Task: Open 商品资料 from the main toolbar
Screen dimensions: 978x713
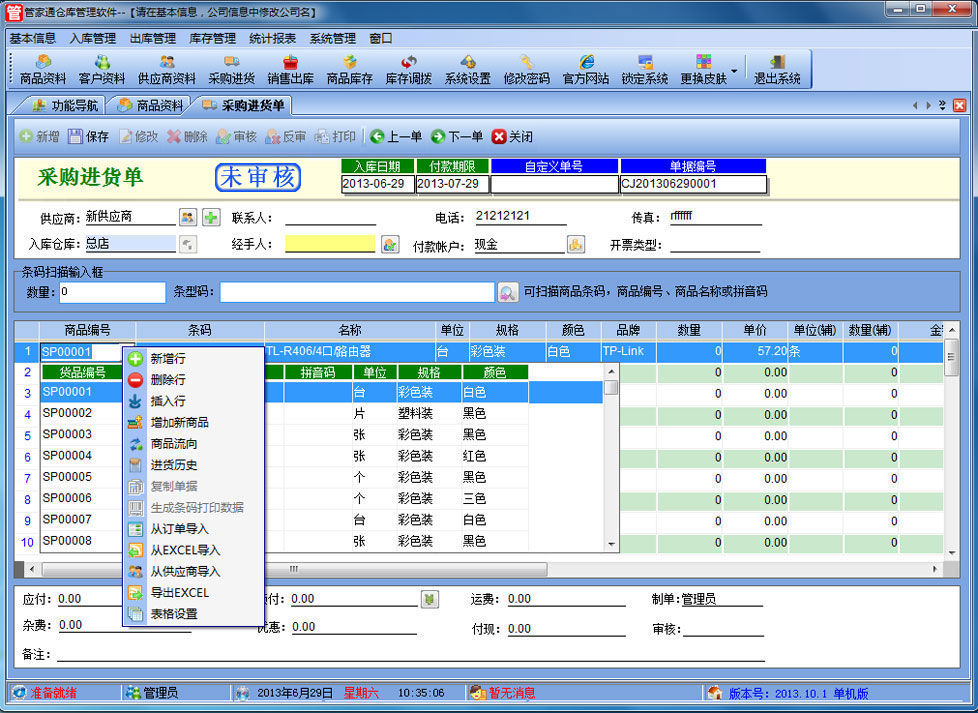Action: [x=43, y=69]
